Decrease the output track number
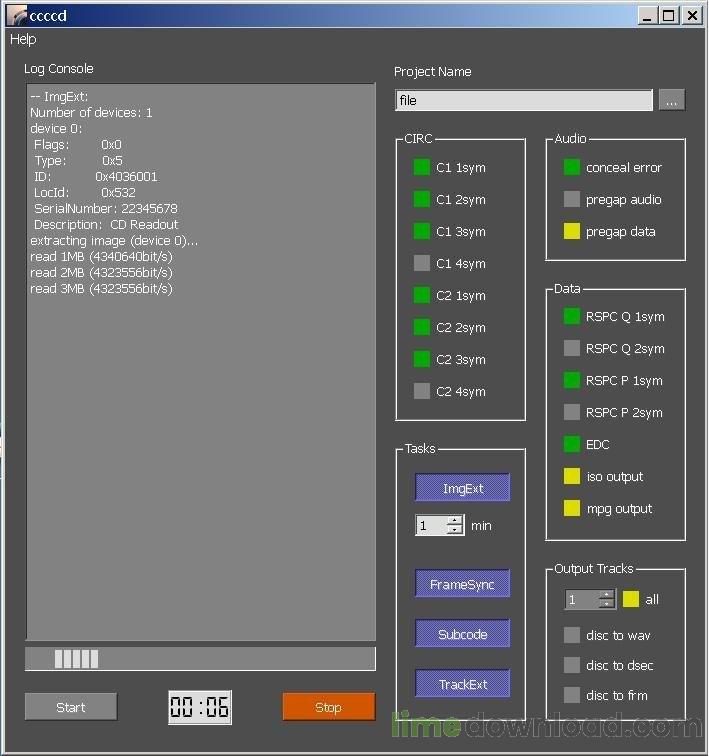The width and height of the screenshot is (709, 756). [606, 604]
